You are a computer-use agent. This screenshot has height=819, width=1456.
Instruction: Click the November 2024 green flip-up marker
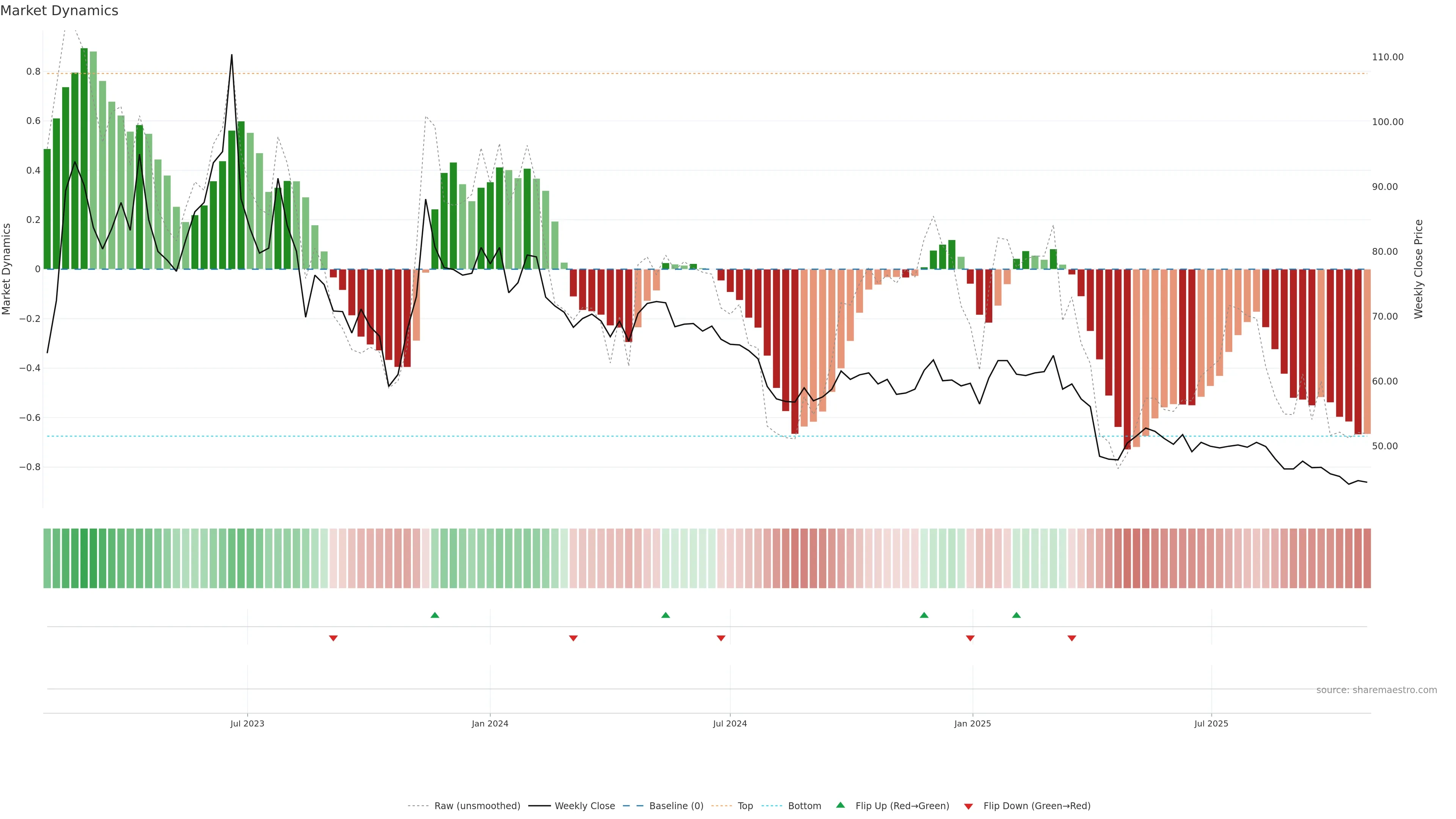pyautogui.click(x=924, y=615)
